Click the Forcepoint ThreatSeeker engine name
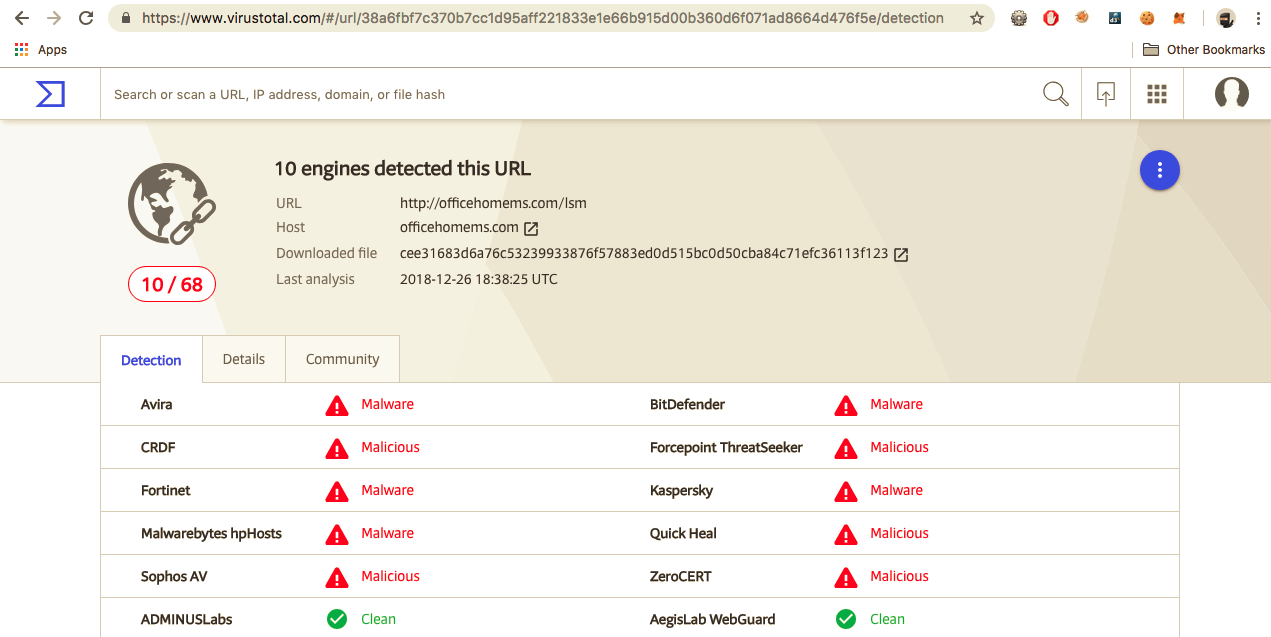The width and height of the screenshot is (1271, 637). coord(726,448)
